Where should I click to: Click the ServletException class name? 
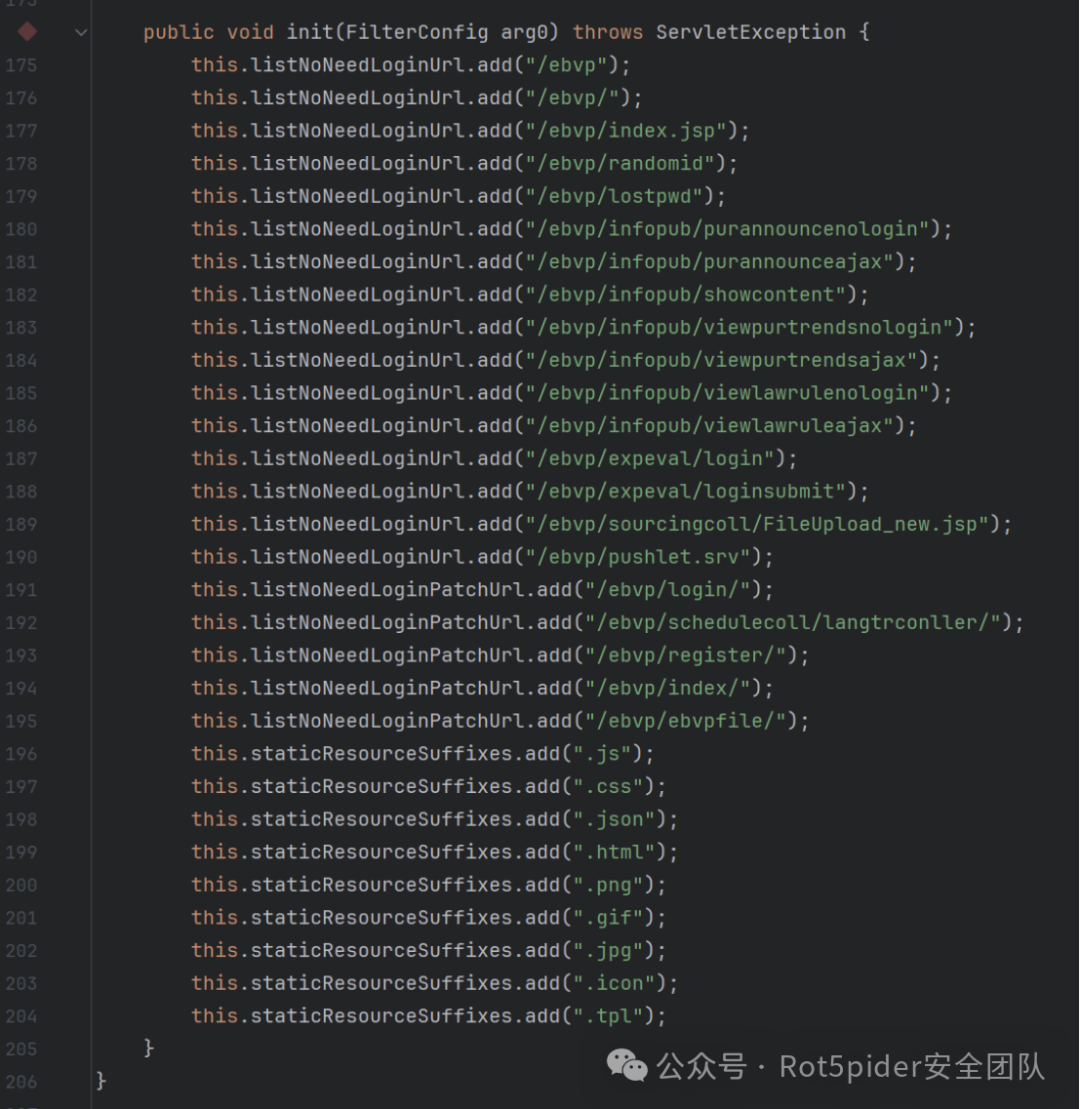(x=751, y=32)
